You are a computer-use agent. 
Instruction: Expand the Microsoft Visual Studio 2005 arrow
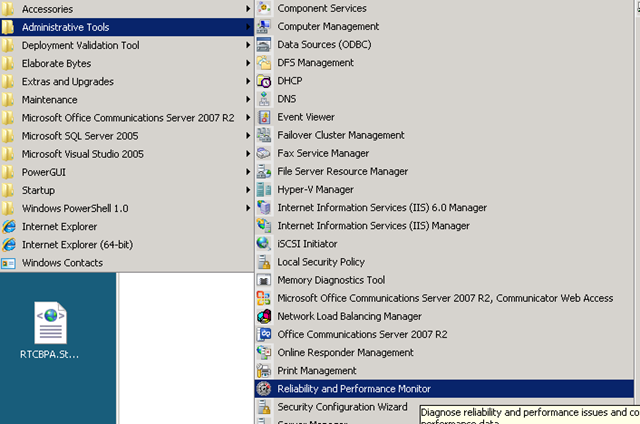[248, 154]
